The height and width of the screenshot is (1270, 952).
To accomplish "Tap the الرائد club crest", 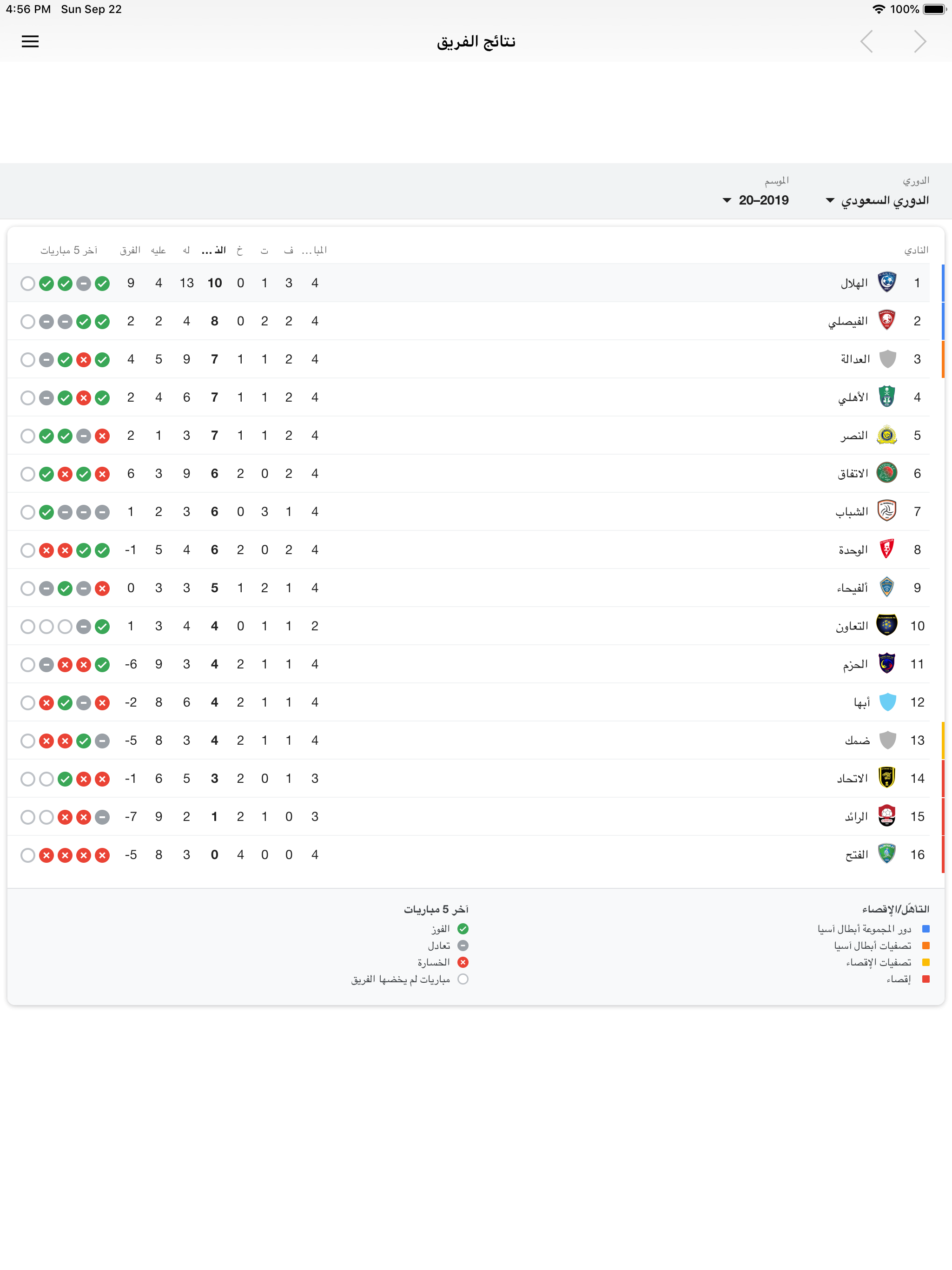I will [887, 816].
